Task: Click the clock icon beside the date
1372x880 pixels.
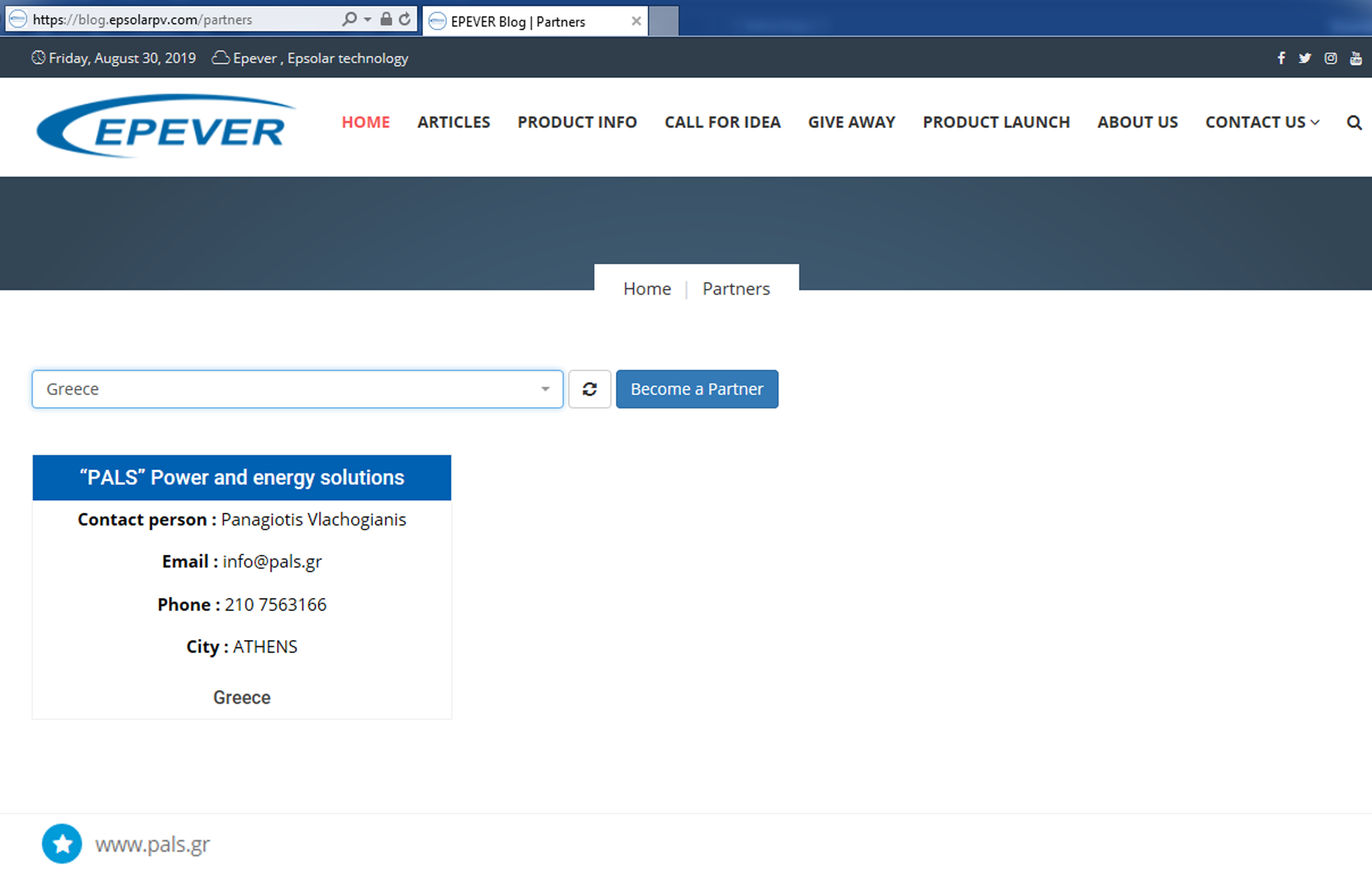Action: pos(38,58)
